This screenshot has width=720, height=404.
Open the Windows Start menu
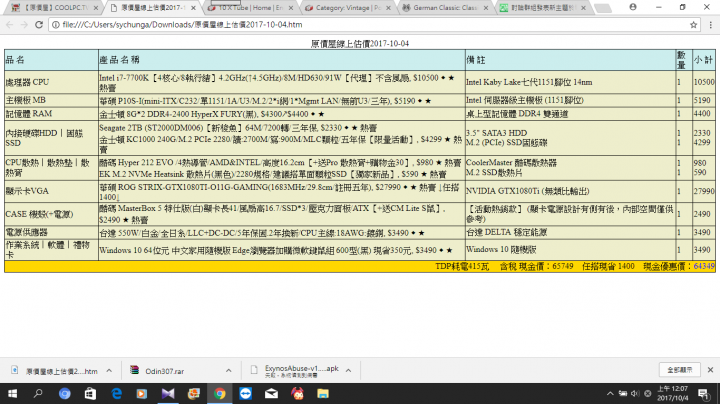tap(12, 393)
